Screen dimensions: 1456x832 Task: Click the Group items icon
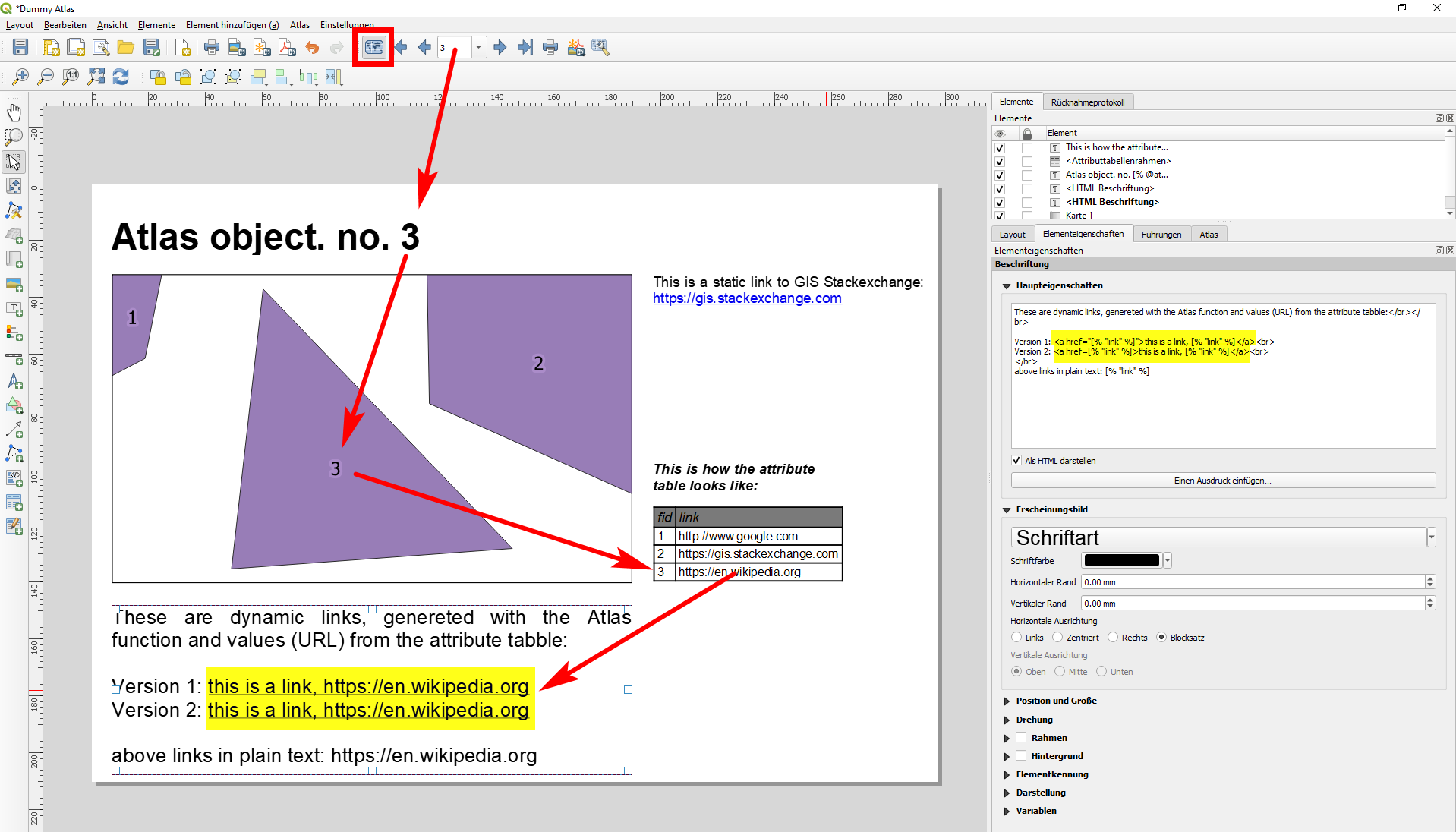pos(208,77)
